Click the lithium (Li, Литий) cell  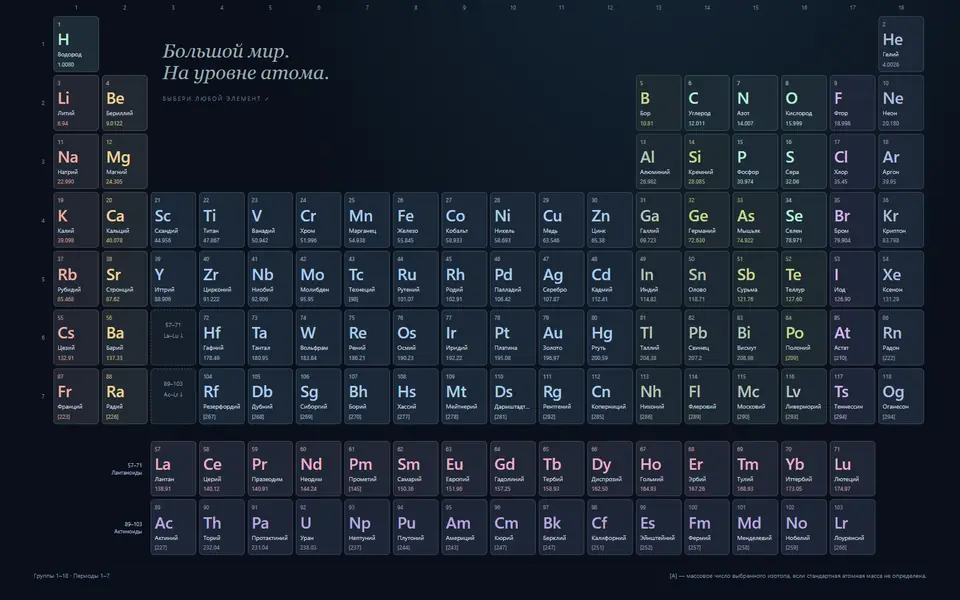[76, 103]
